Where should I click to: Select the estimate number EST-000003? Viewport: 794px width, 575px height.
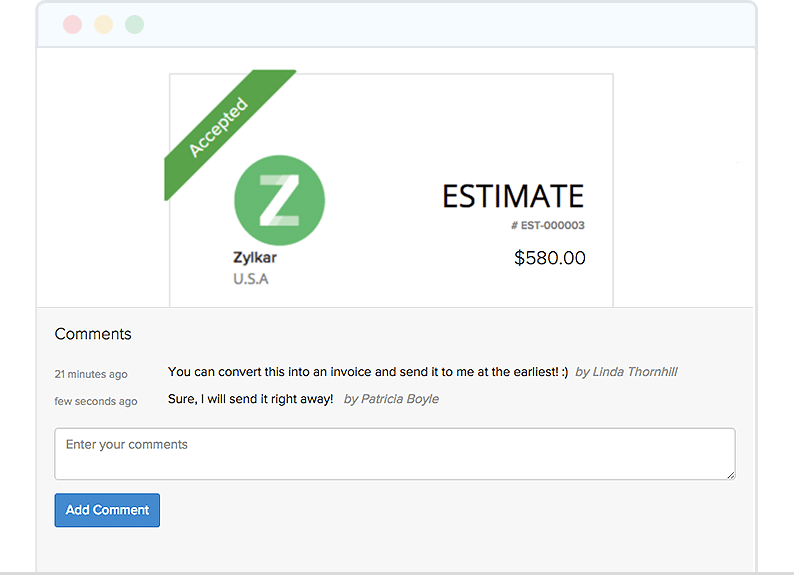[548, 226]
